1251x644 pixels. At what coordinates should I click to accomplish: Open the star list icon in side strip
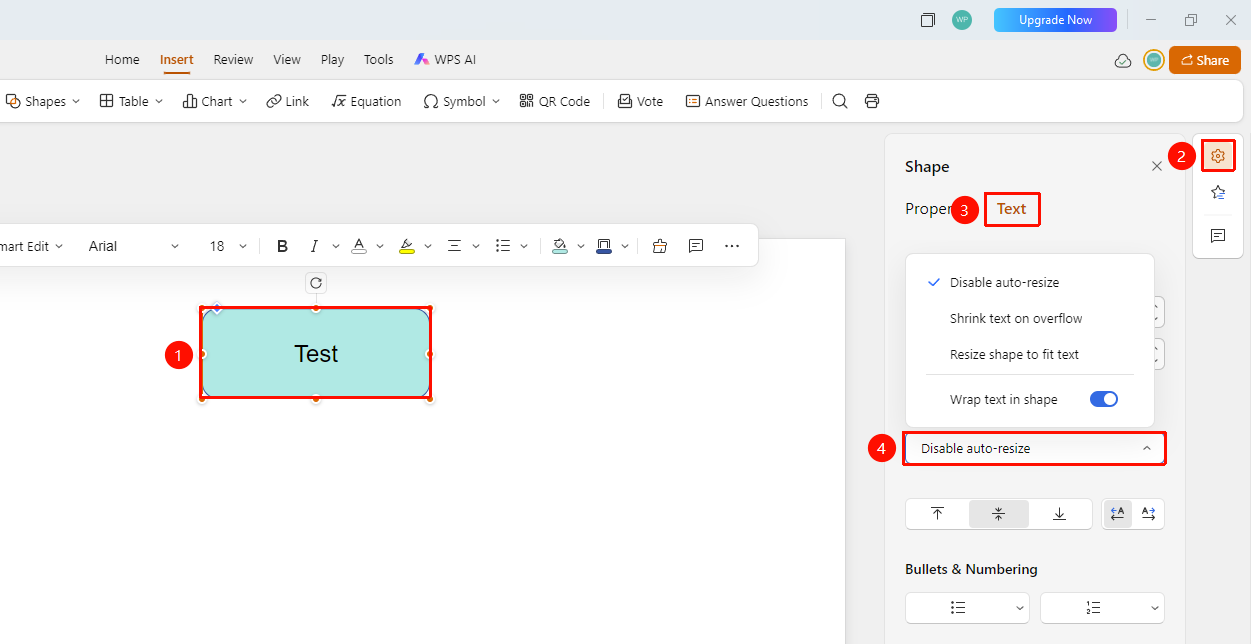point(1218,193)
